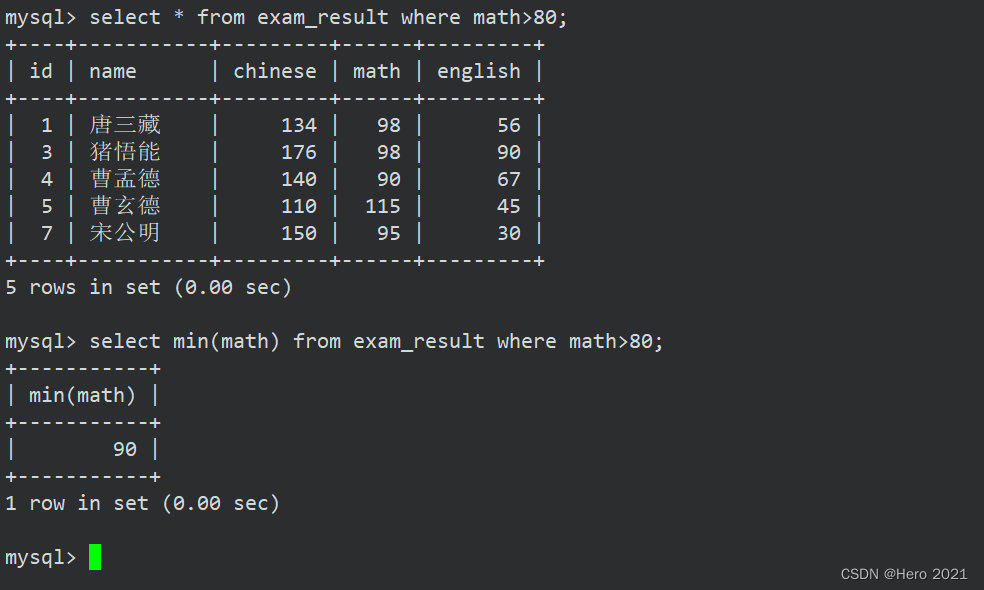The height and width of the screenshot is (590, 984).
Task: Click the math value 115
Action: pos(383,206)
